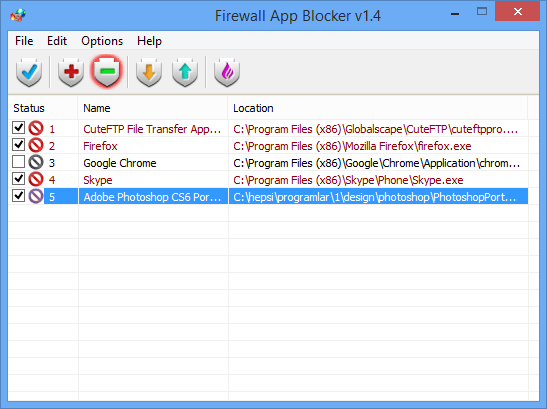This screenshot has width=547, height=409.
Task: Click the gray blocked icon for Google Chrome
Action: (x=36, y=162)
